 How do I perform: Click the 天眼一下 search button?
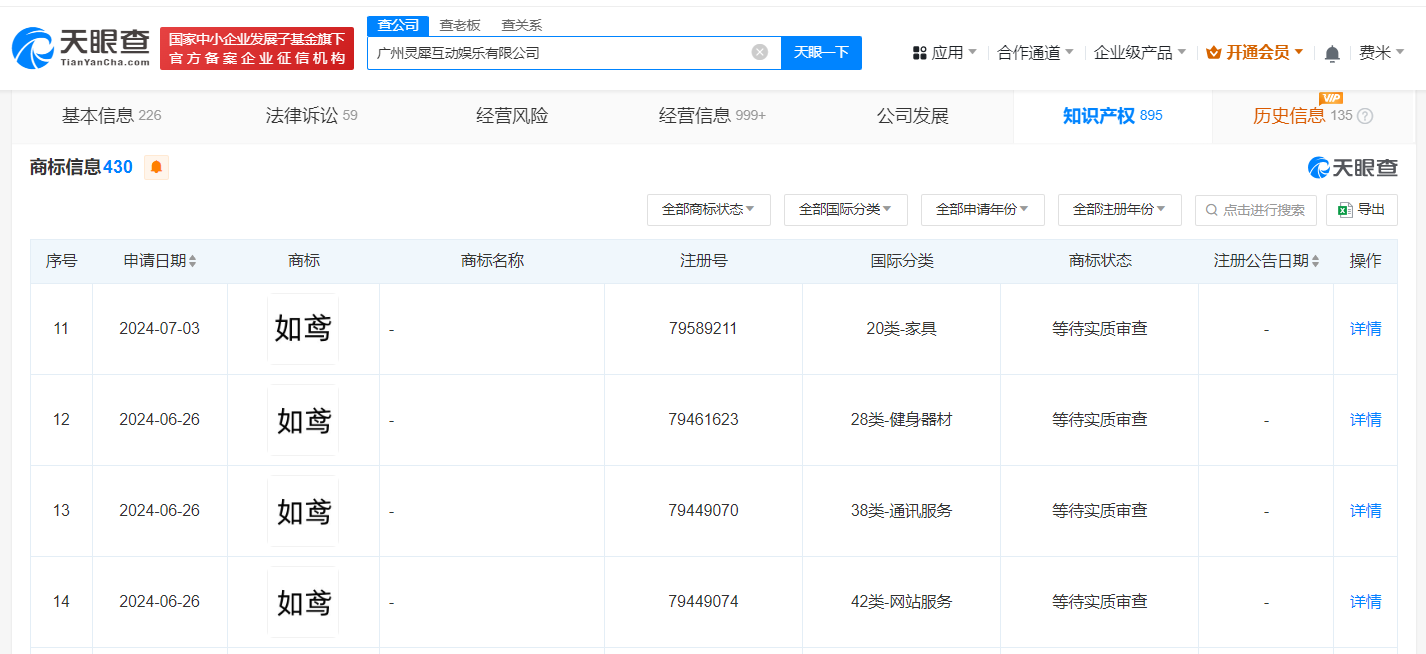point(821,52)
